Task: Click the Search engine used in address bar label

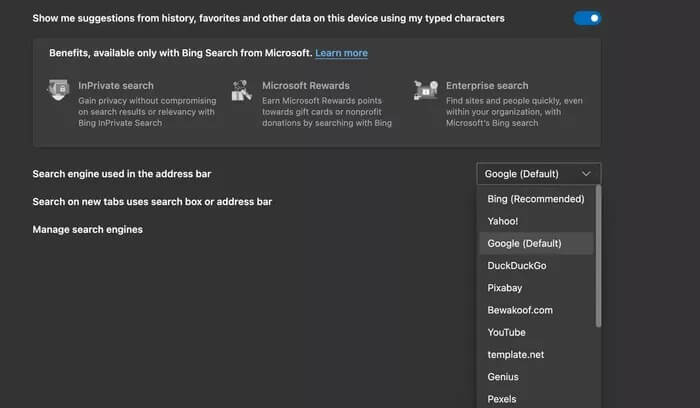Action: pos(121,174)
